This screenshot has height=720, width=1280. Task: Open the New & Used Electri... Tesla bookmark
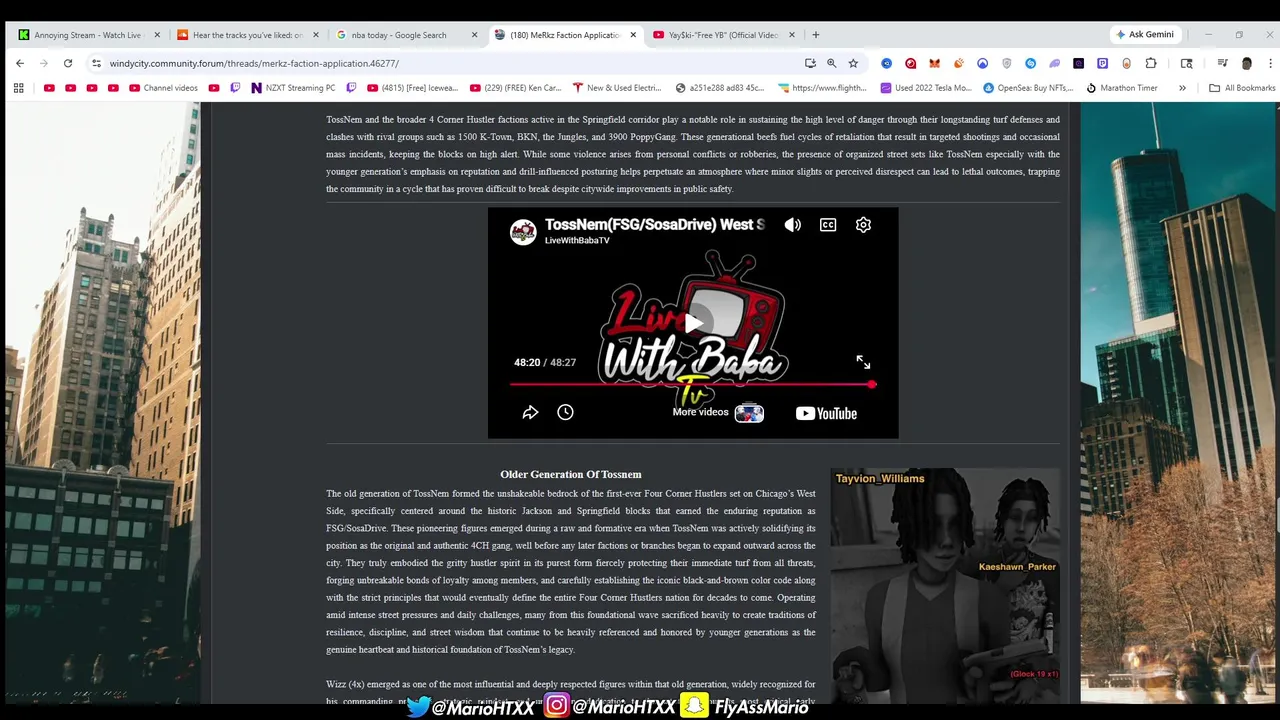[x=617, y=88]
